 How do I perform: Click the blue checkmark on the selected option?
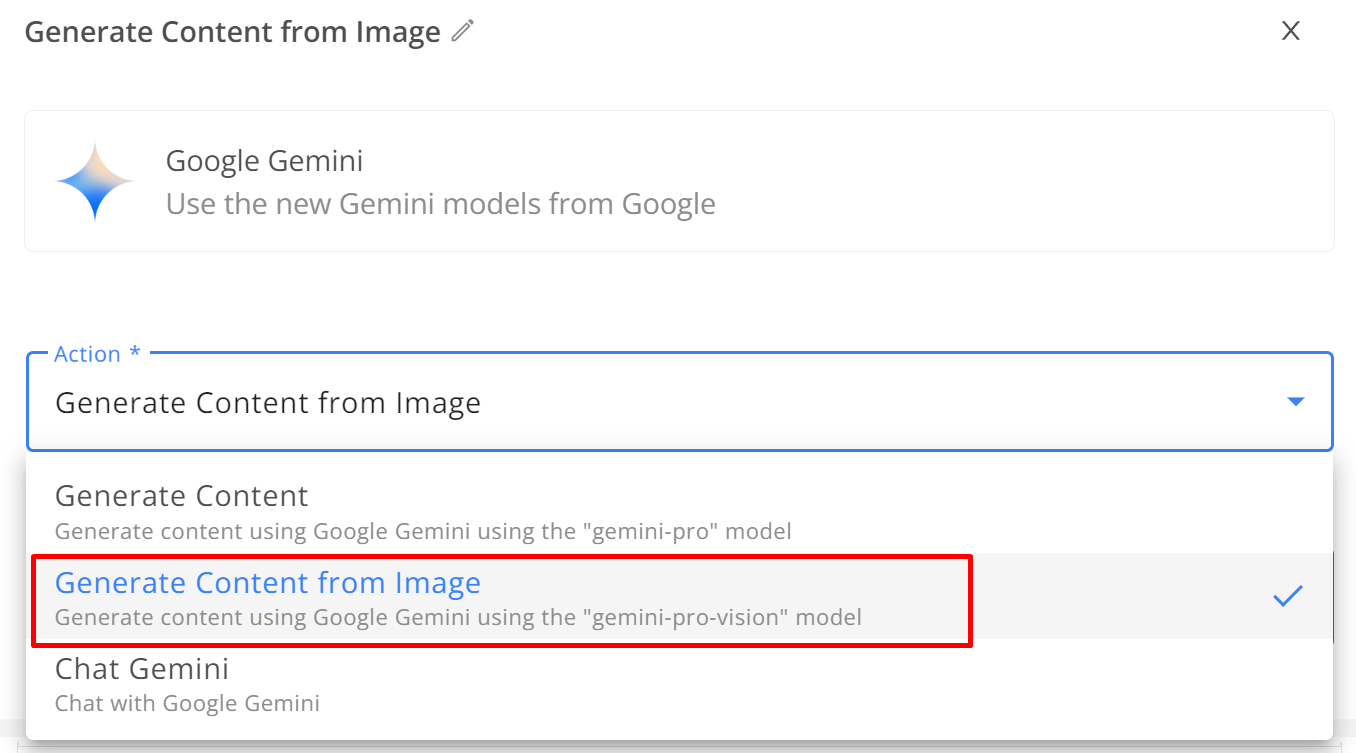(x=1287, y=596)
